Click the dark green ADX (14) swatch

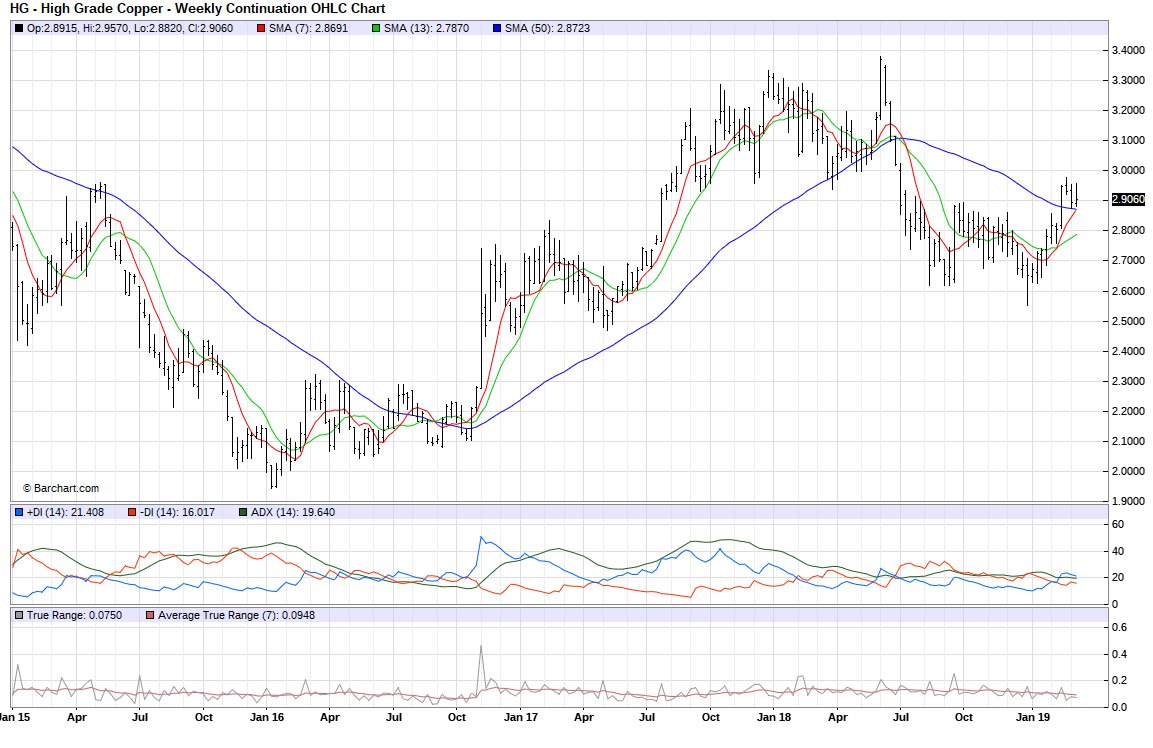click(x=243, y=512)
